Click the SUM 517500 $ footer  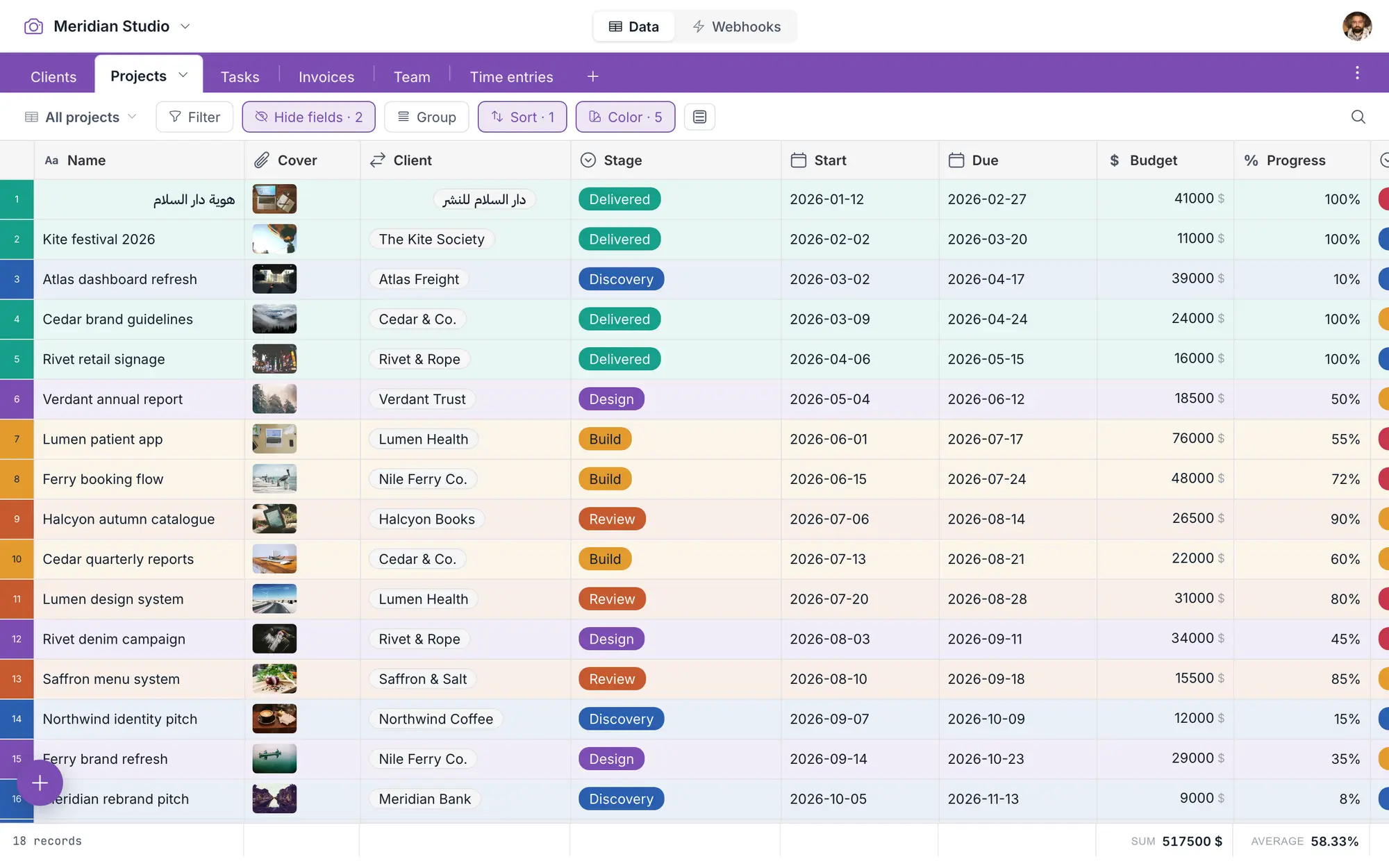(1176, 841)
